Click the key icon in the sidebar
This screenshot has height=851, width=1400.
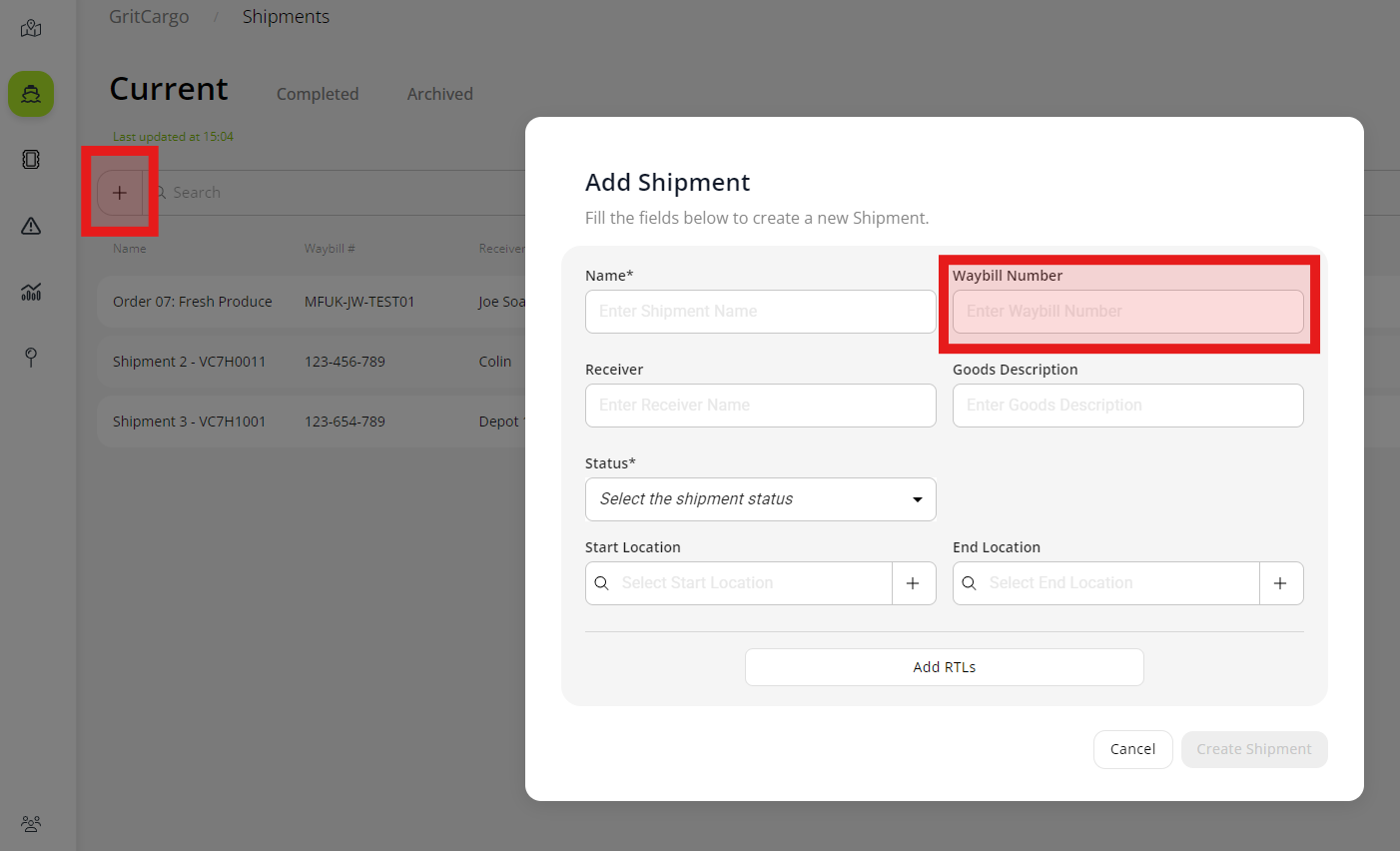pyautogui.click(x=30, y=358)
